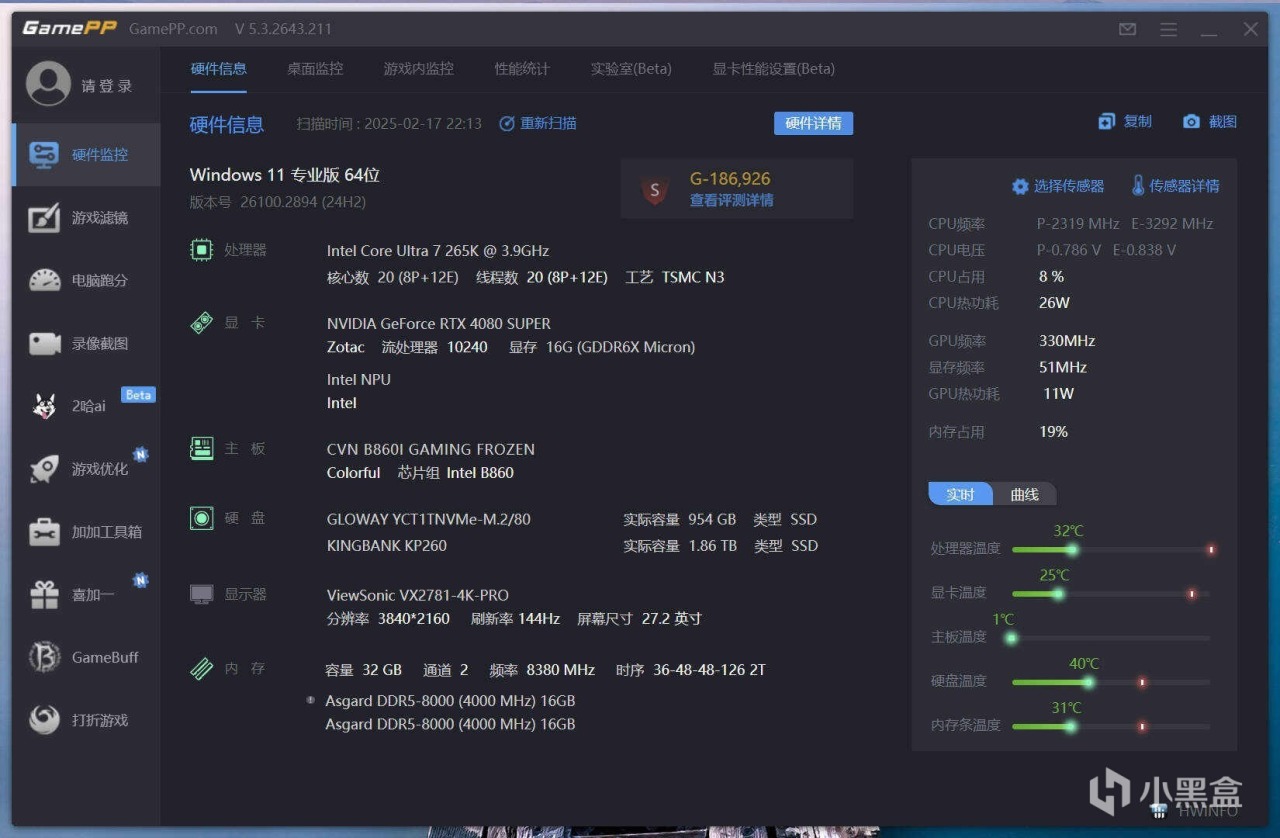Open 实验室(Beta) tab
Screen dimensions: 1280x838
tap(631, 69)
